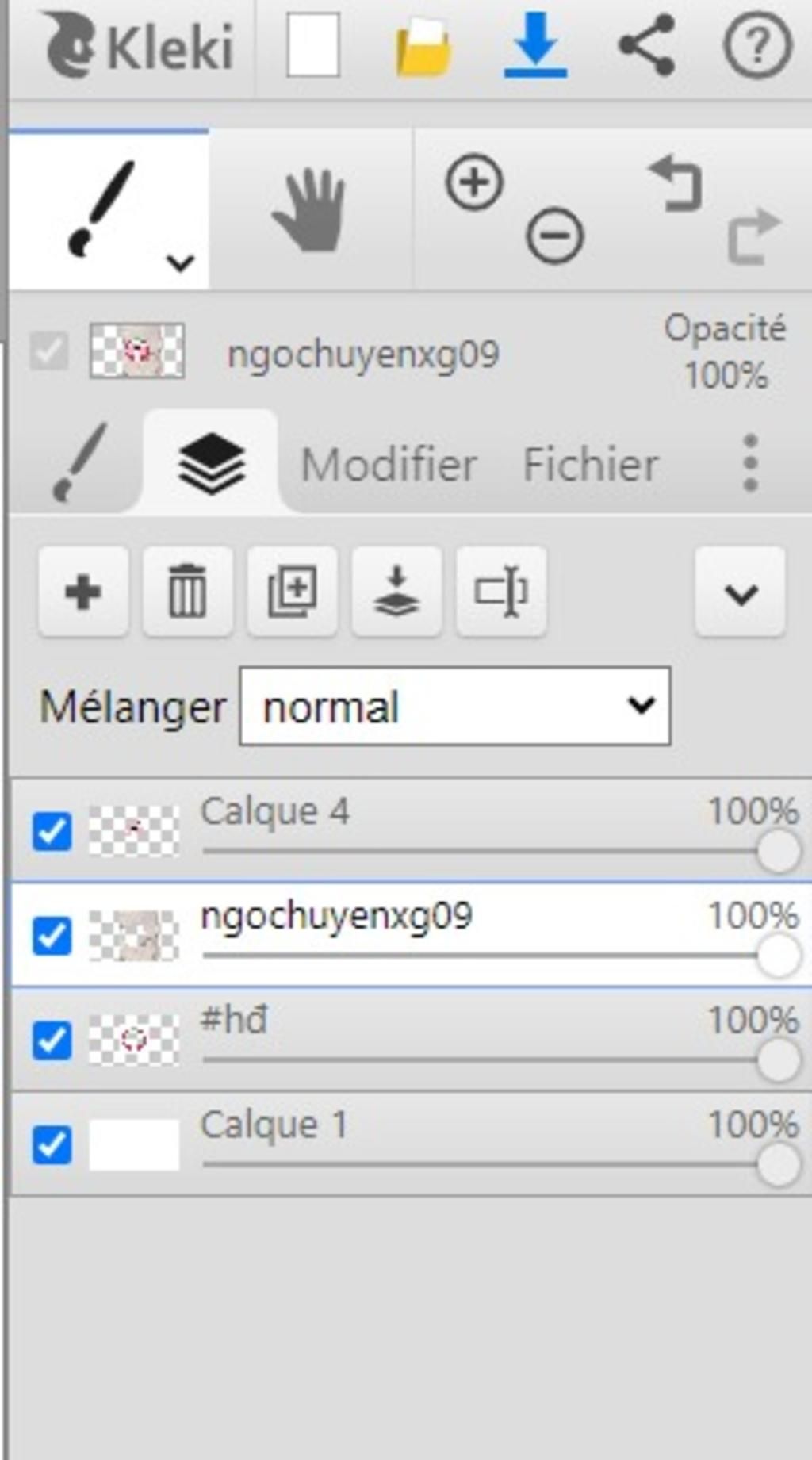Expand the layer options chevron button
The image size is (812, 1460).
click(741, 592)
